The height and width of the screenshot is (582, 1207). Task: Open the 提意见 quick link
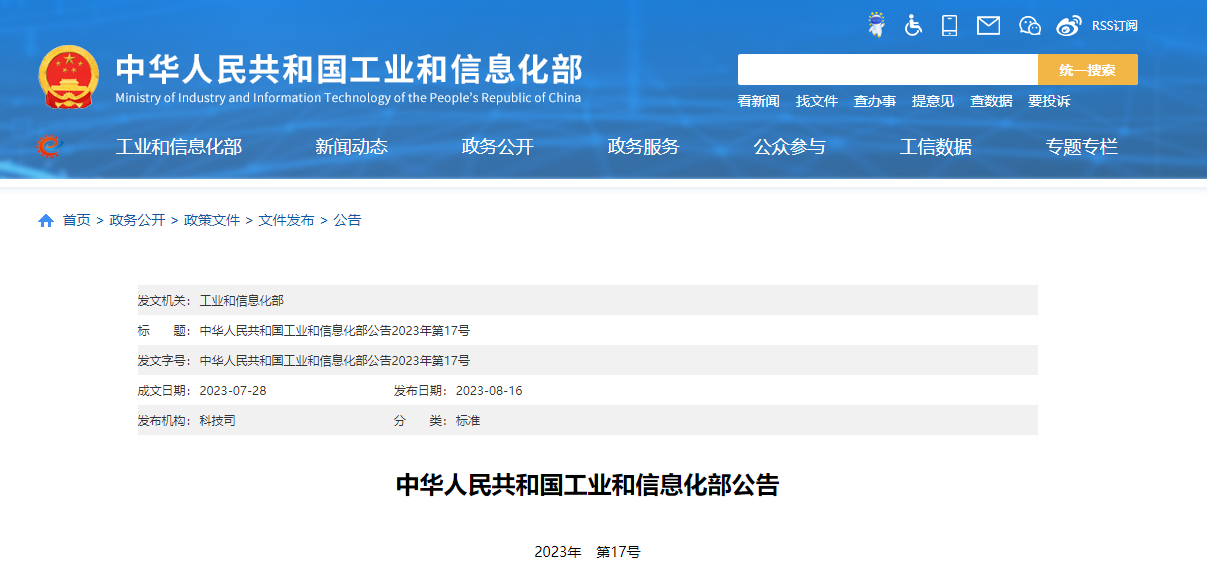pyautogui.click(x=933, y=101)
